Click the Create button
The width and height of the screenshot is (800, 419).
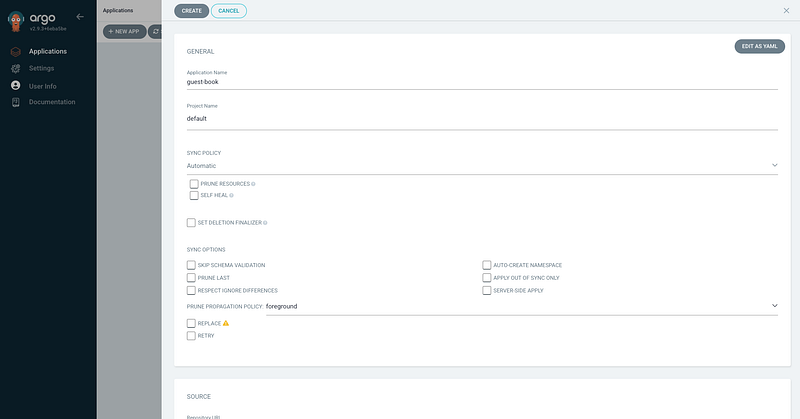tap(191, 11)
